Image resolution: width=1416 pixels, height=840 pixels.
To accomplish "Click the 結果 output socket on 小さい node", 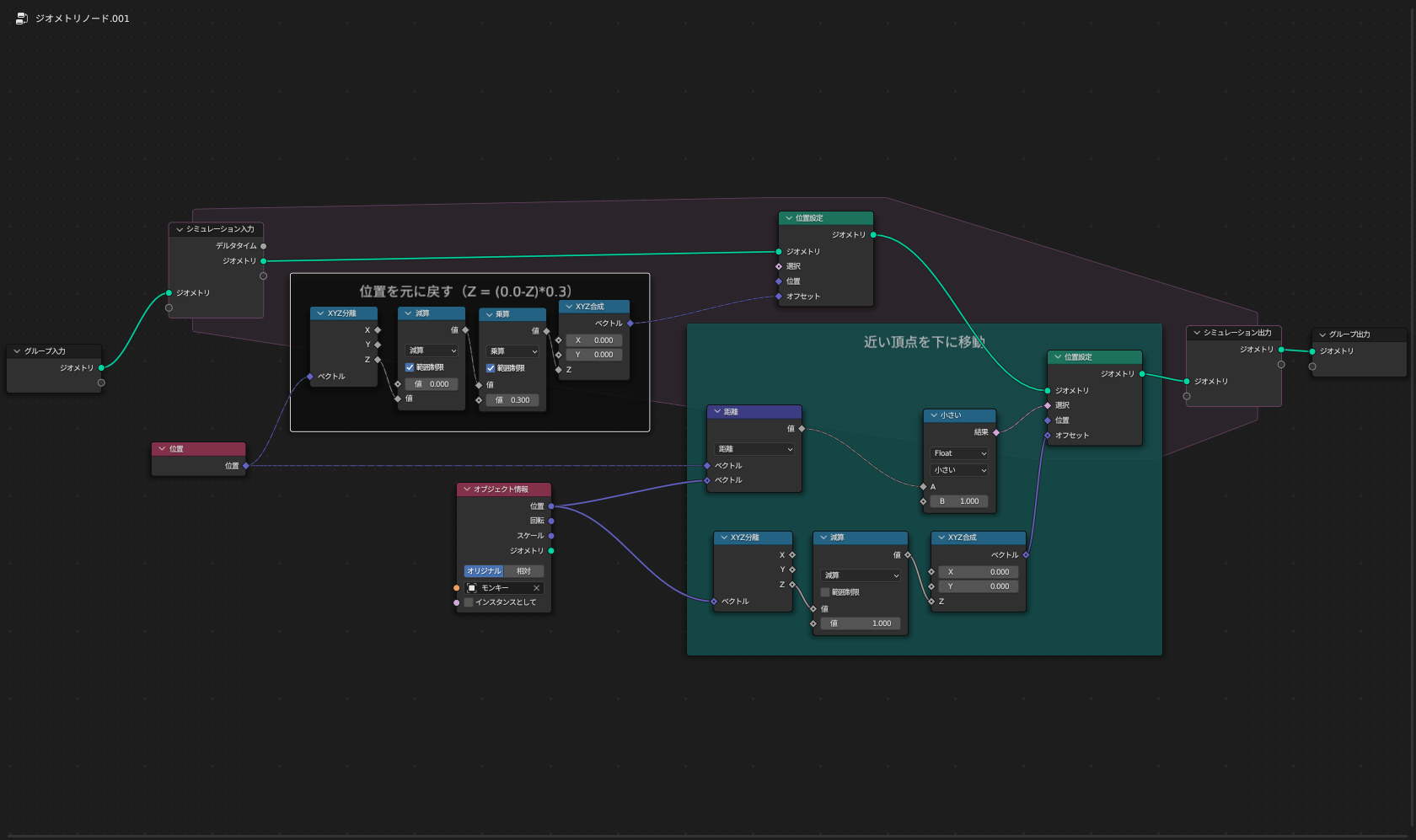I will (996, 432).
